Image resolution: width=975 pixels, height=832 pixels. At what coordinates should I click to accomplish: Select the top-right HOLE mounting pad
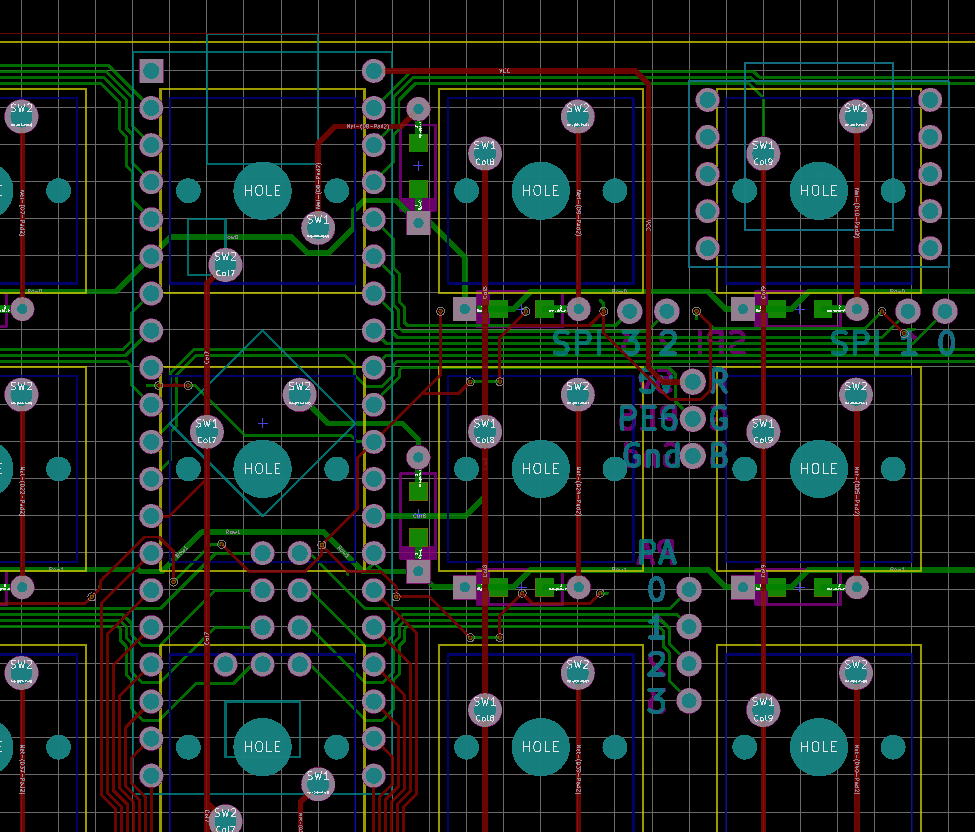point(818,190)
